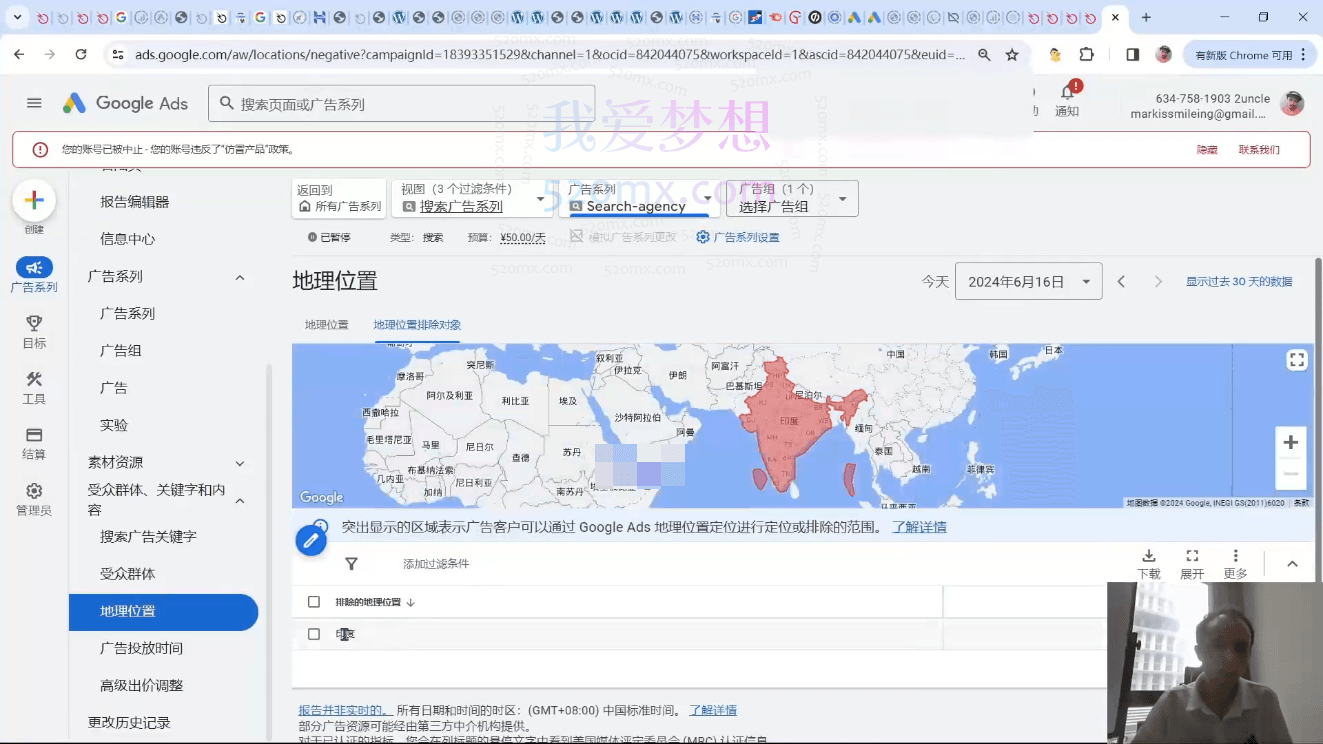Download the excluded locations table
Viewport: 1323px width, 744px height.
(x=1148, y=563)
